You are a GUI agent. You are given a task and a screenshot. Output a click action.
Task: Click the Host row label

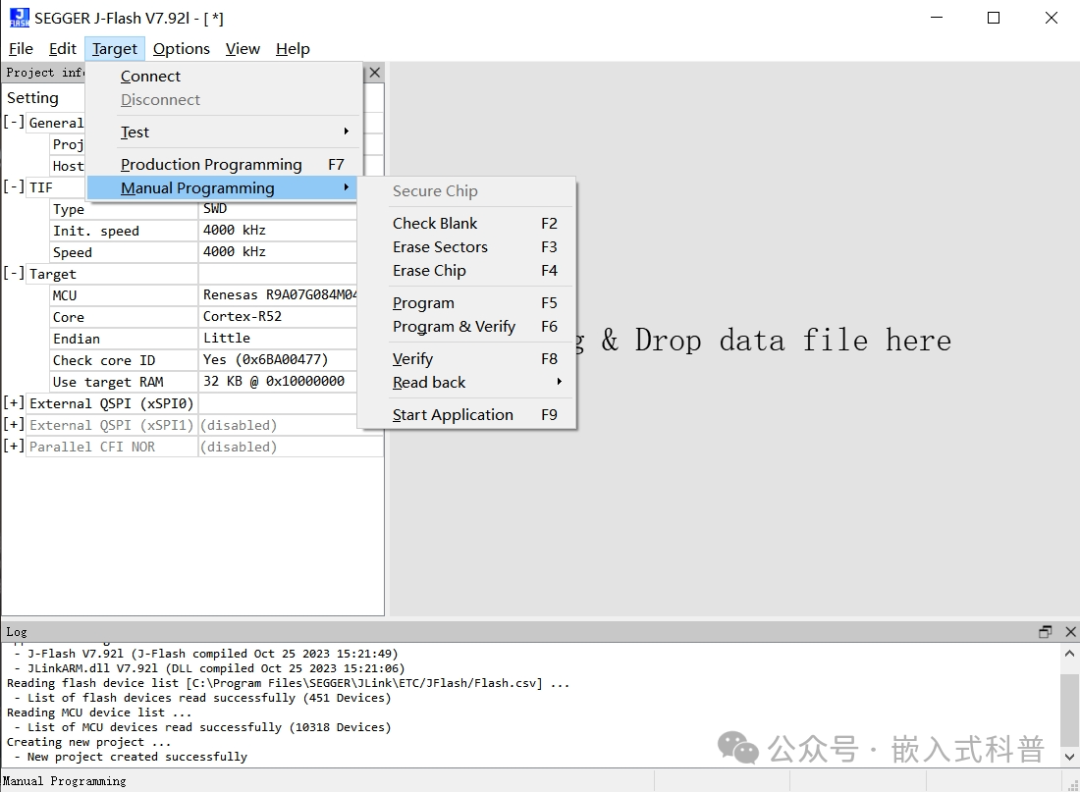tap(68, 166)
